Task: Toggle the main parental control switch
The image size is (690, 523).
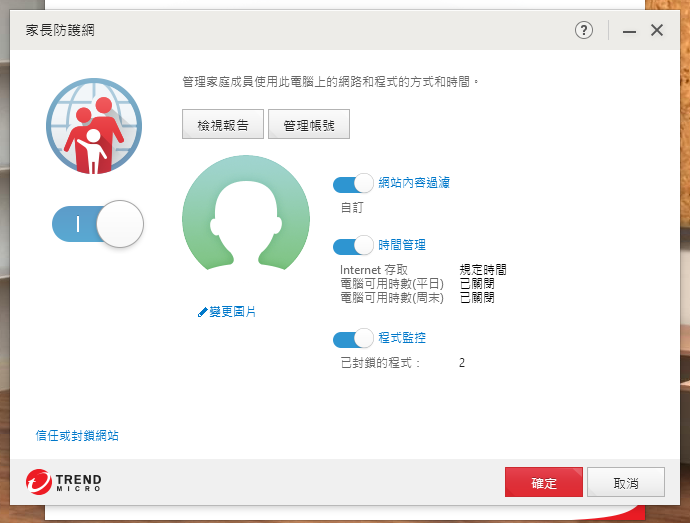Action: pyautogui.click(x=98, y=224)
